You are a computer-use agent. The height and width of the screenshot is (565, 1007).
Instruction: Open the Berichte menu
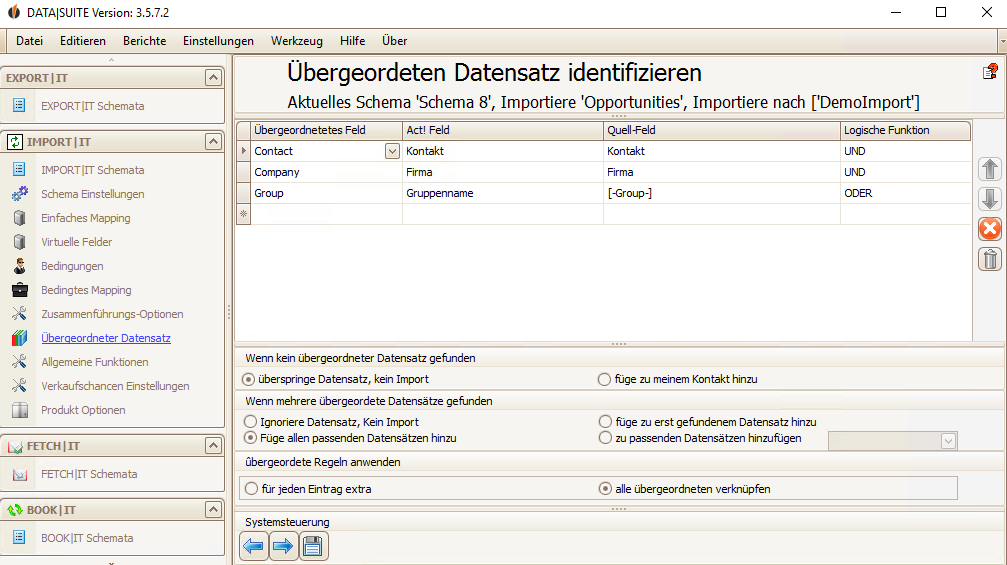144,41
